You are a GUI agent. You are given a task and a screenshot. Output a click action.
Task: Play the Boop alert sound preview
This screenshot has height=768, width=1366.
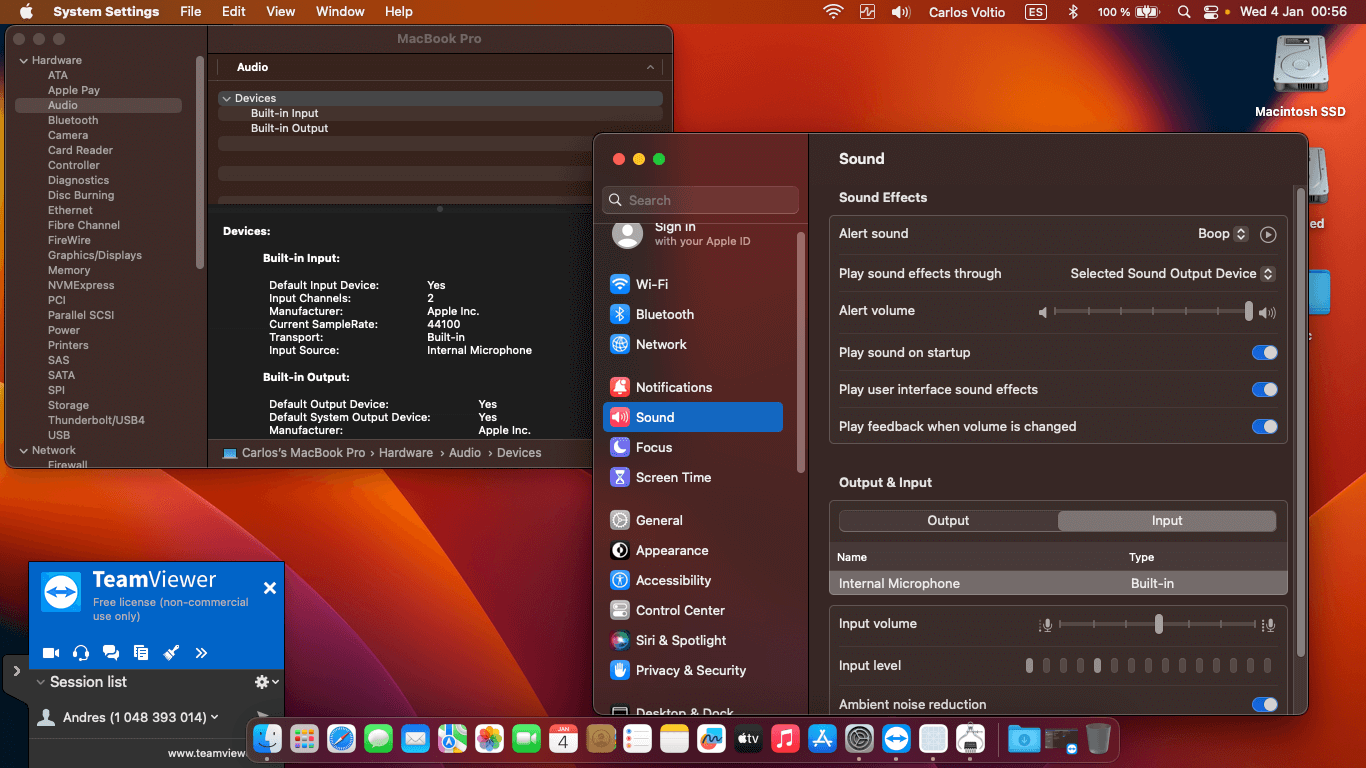pyautogui.click(x=1268, y=234)
